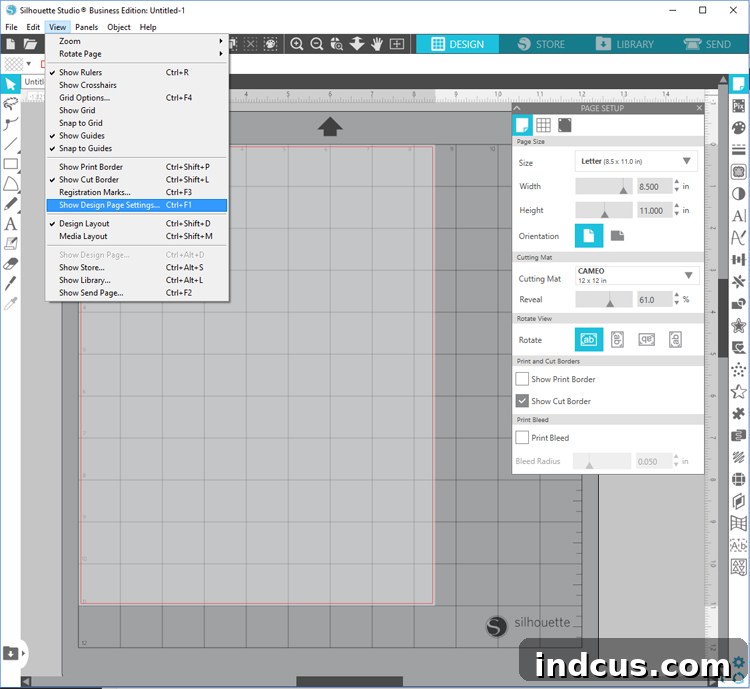This screenshot has width=750, height=689.
Task: Switch to the STORE tab
Action: (541, 44)
